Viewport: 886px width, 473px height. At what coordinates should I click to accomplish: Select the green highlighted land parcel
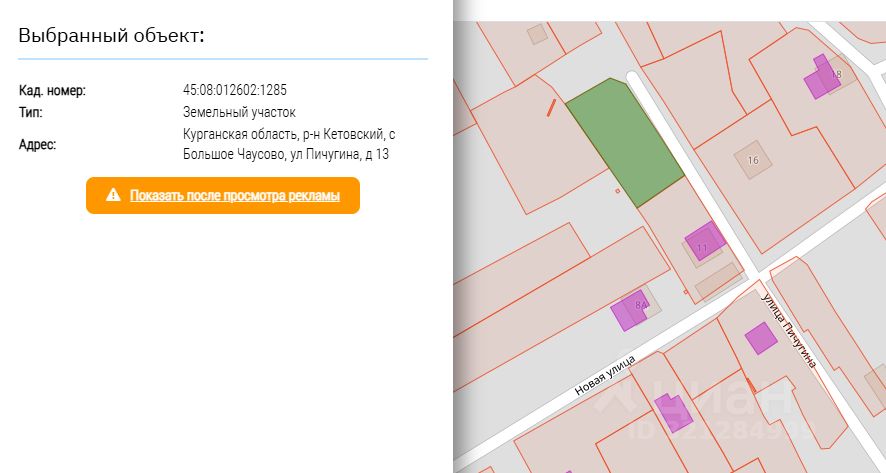click(x=624, y=141)
